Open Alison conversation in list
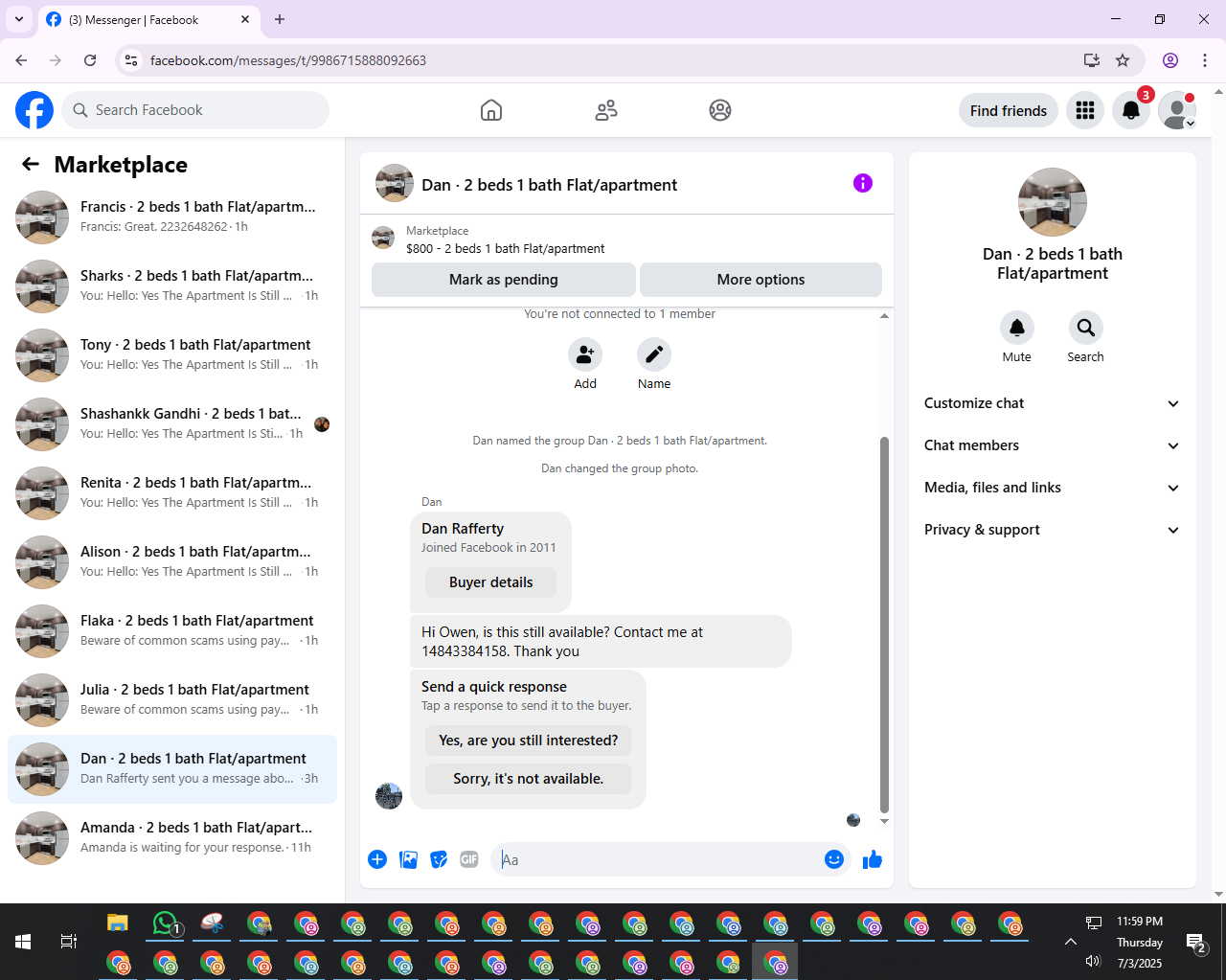 point(172,562)
